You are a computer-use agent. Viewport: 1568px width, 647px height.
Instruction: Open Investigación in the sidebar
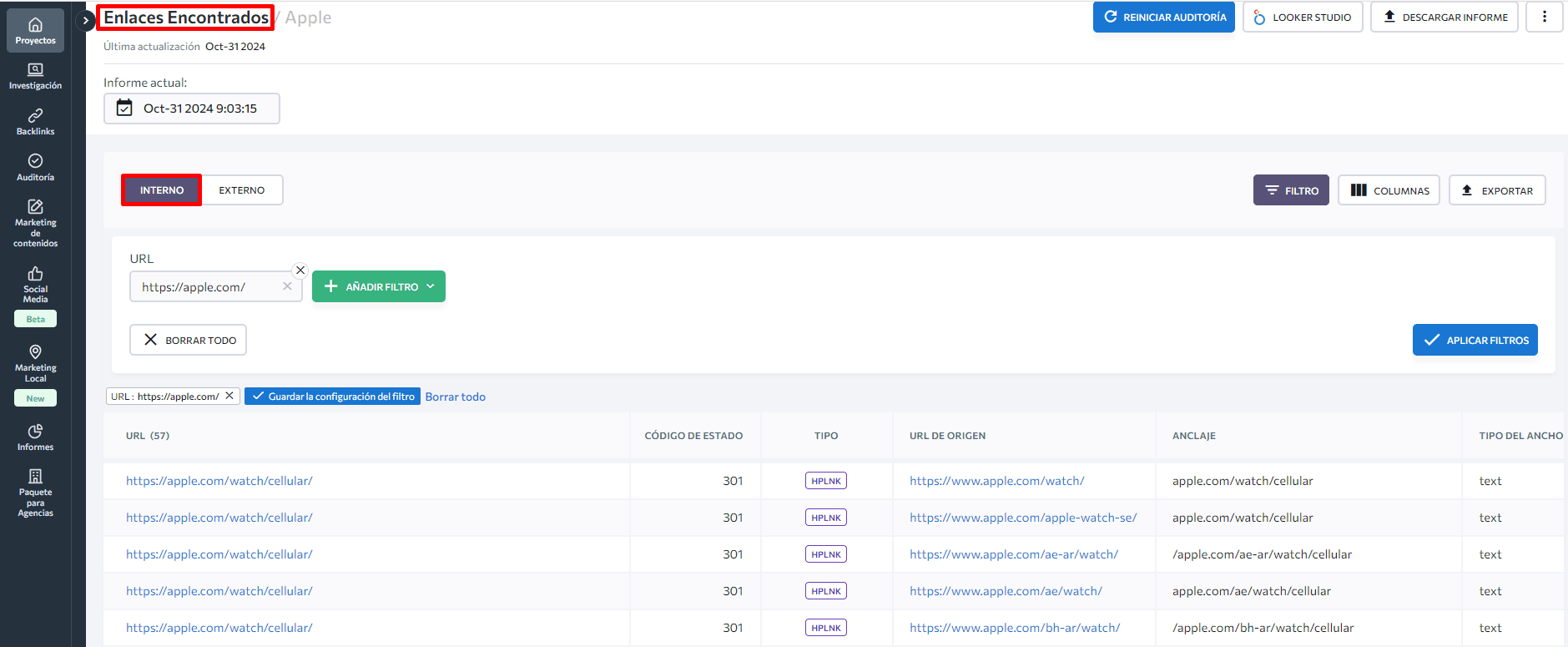35,77
